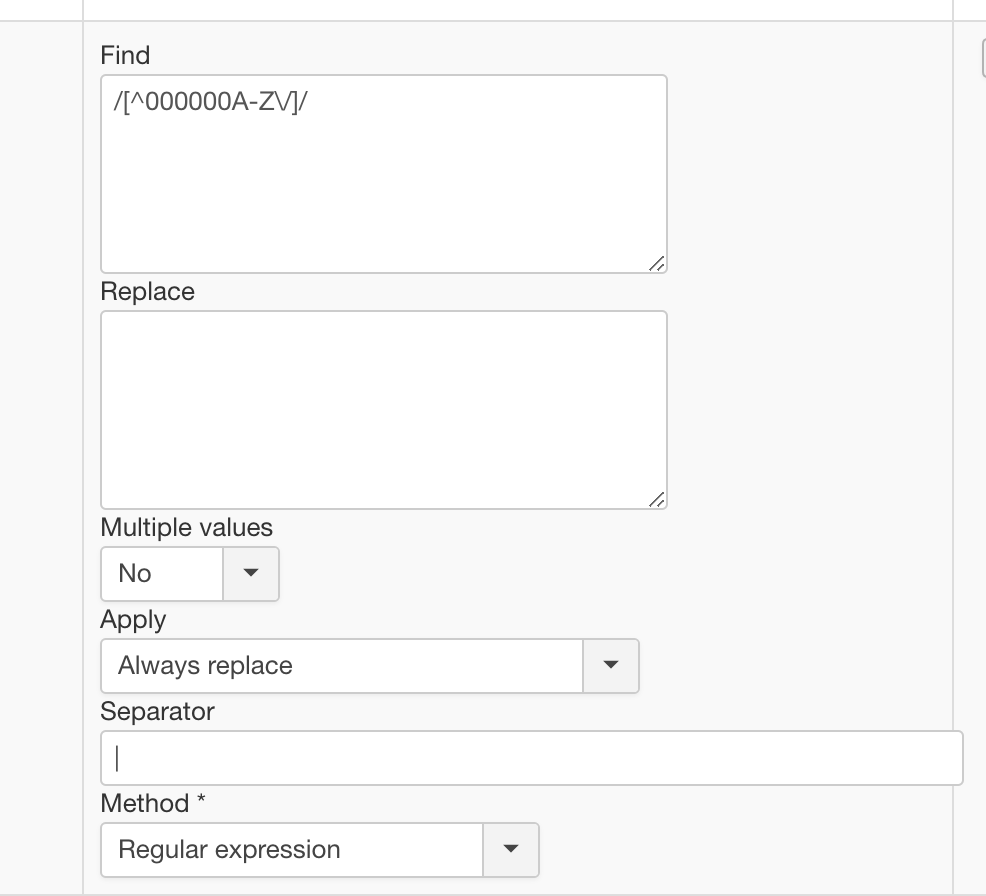Click the partially visible button at right edge
Screen dimensions: 986x896
982,60
